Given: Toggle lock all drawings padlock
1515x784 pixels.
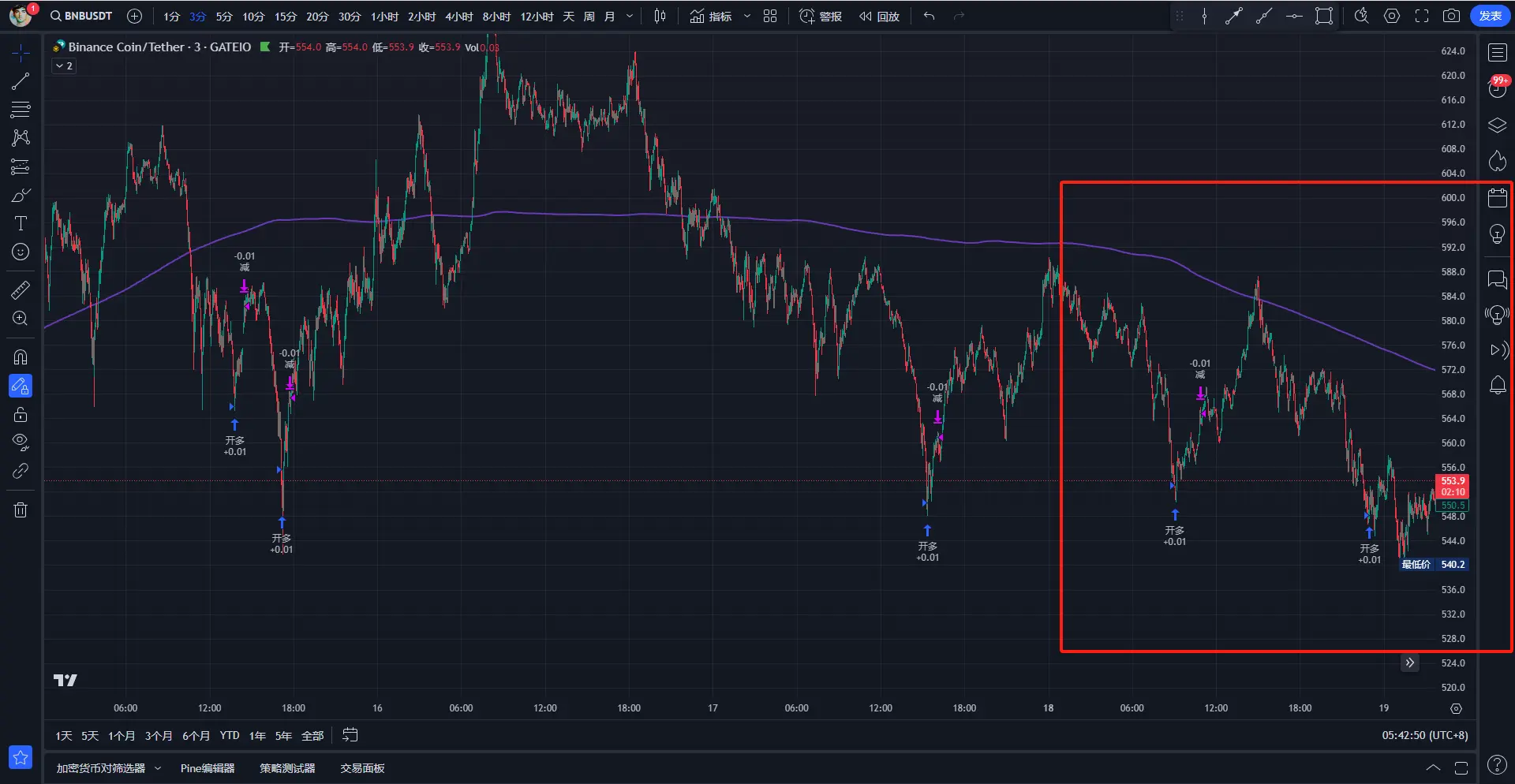Looking at the screenshot, I should point(21,414).
